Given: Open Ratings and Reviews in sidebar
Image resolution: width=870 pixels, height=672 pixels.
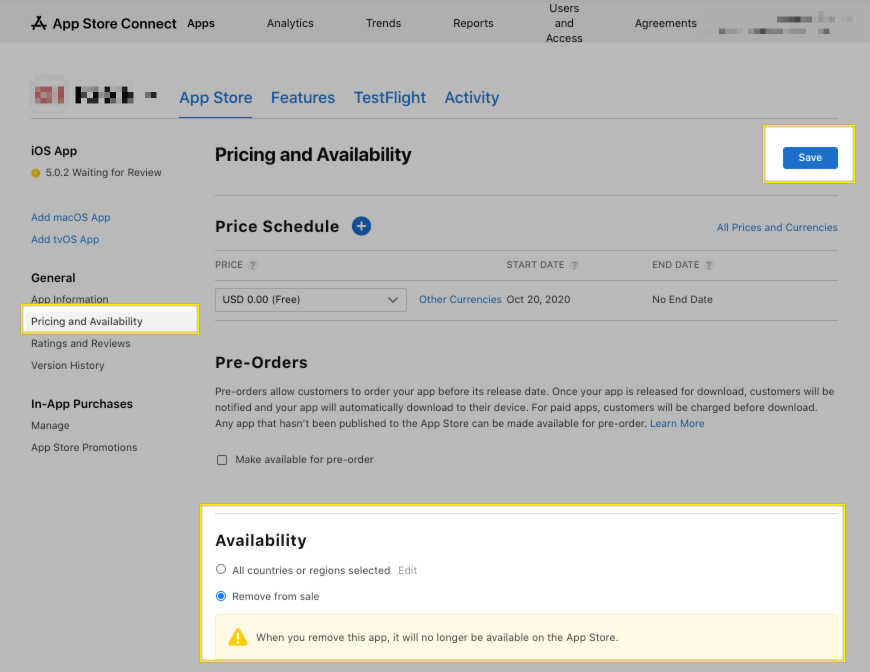Looking at the screenshot, I should pyautogui.click(x=81, y=344).
